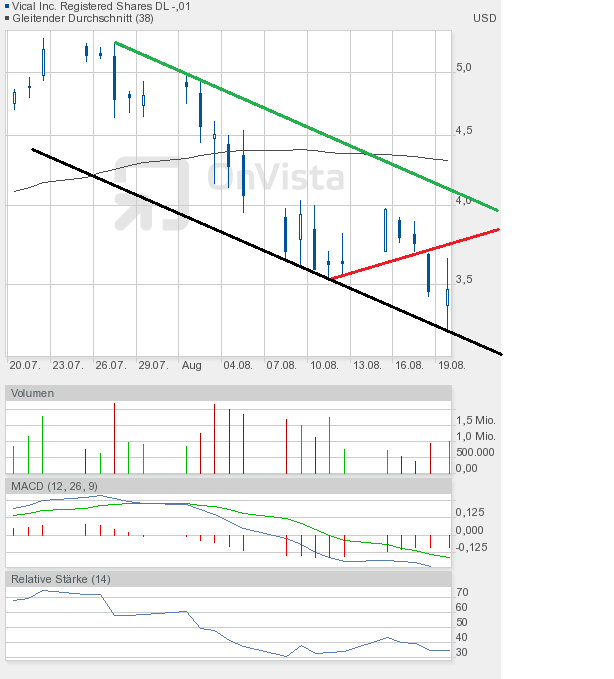The width and height of the screenshot is (614, 679).
Task: Click the 4,5 price axis value
Action: pos(464,130)
